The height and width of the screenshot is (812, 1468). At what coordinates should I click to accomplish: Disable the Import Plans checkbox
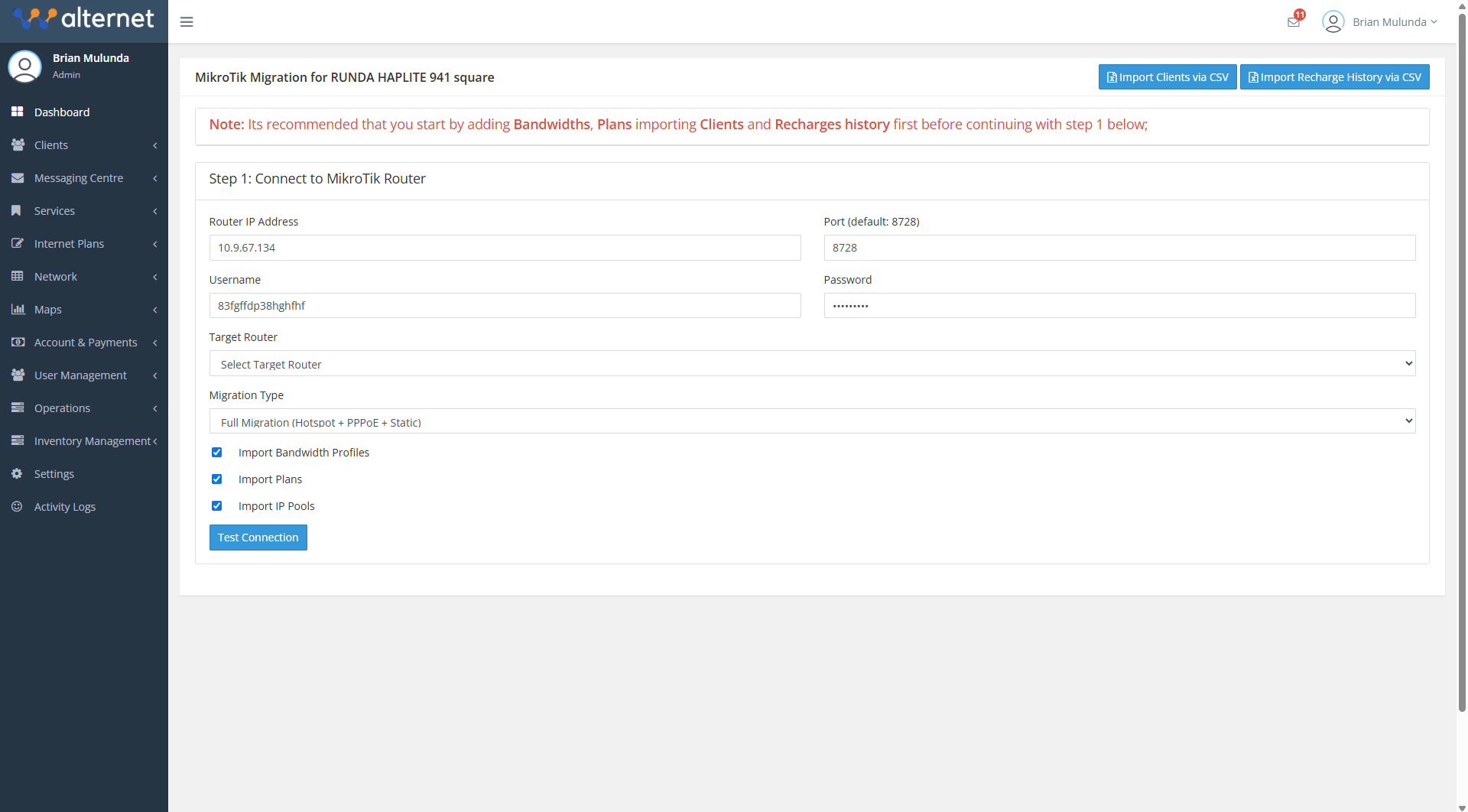click(x=217, y=479)
